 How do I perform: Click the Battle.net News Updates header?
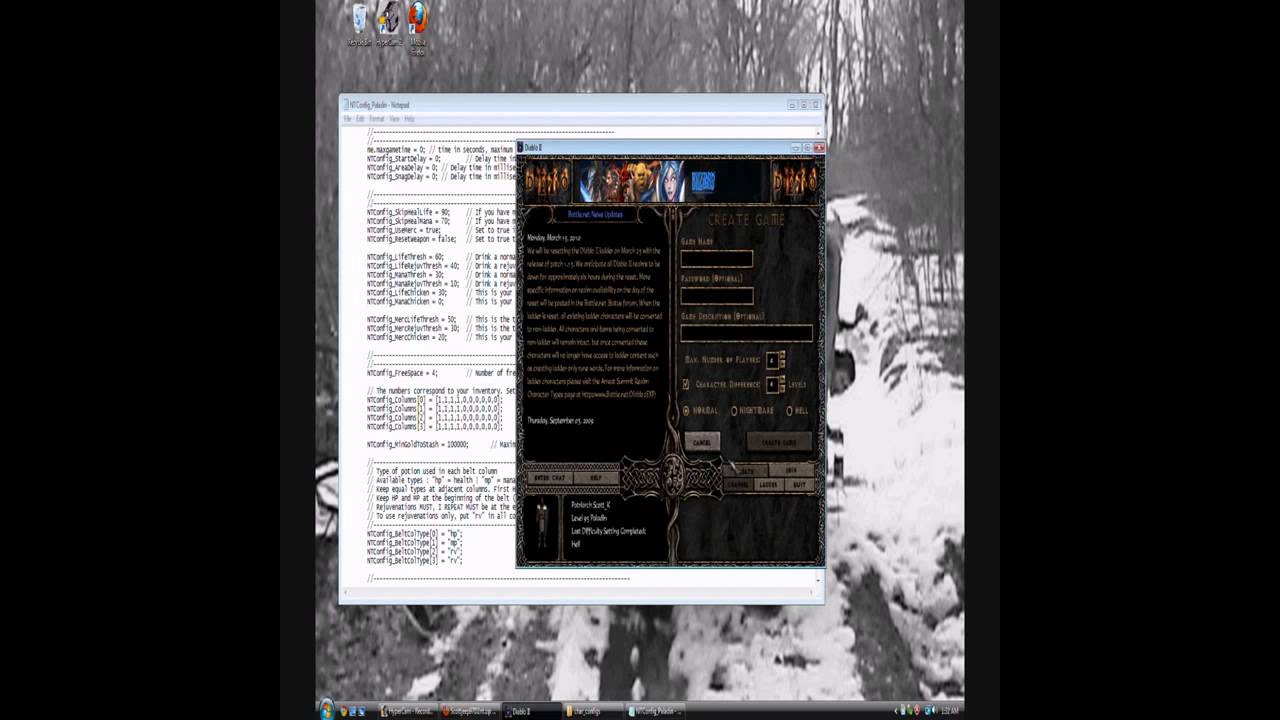click(x=595, y=214)
